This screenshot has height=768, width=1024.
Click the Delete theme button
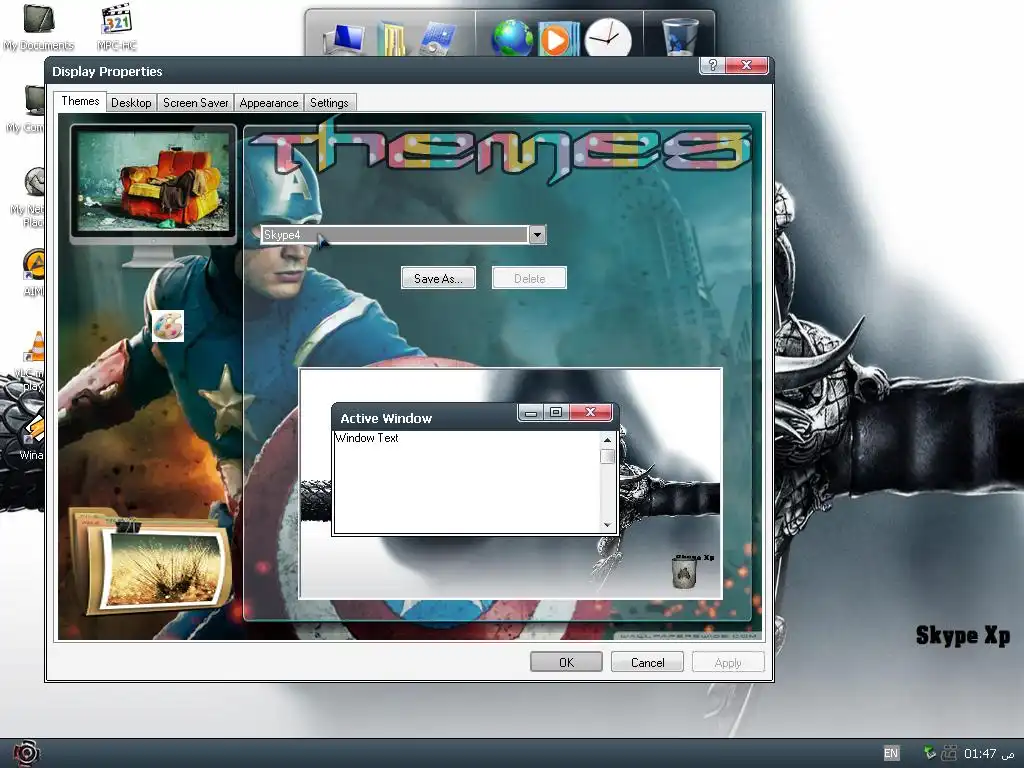(x=529, y=278)
